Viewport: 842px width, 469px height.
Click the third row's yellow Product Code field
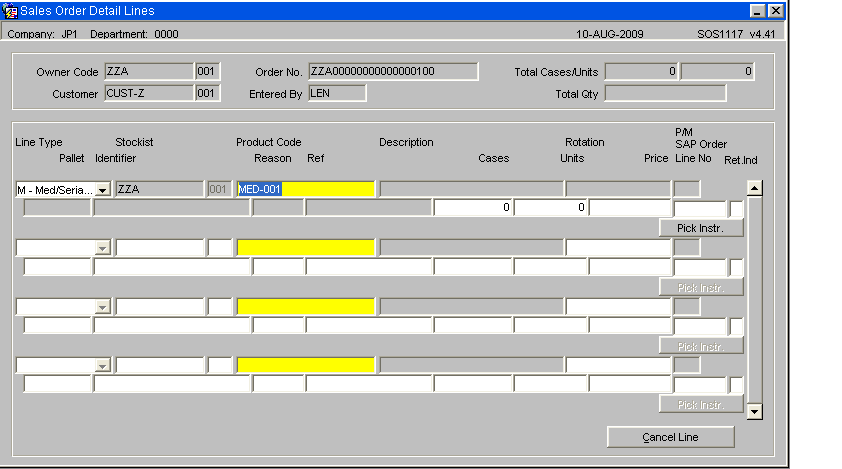[x=306, y=306]
